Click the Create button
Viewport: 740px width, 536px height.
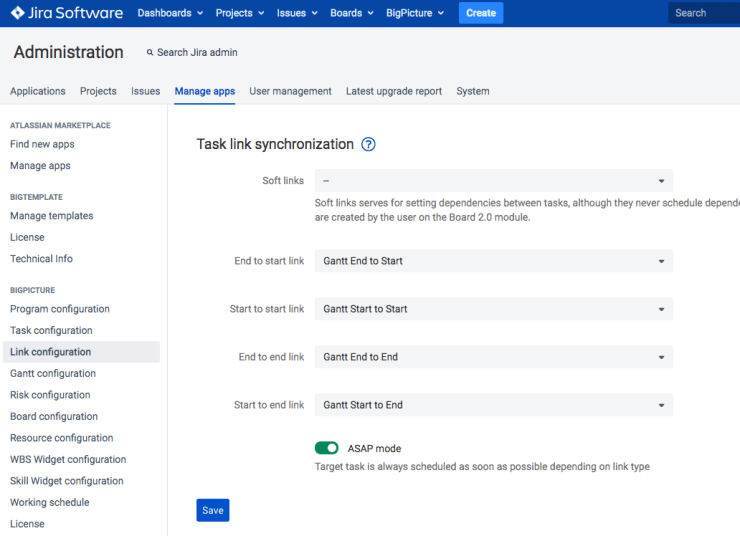pyautogui.click(x=481, y=13)
